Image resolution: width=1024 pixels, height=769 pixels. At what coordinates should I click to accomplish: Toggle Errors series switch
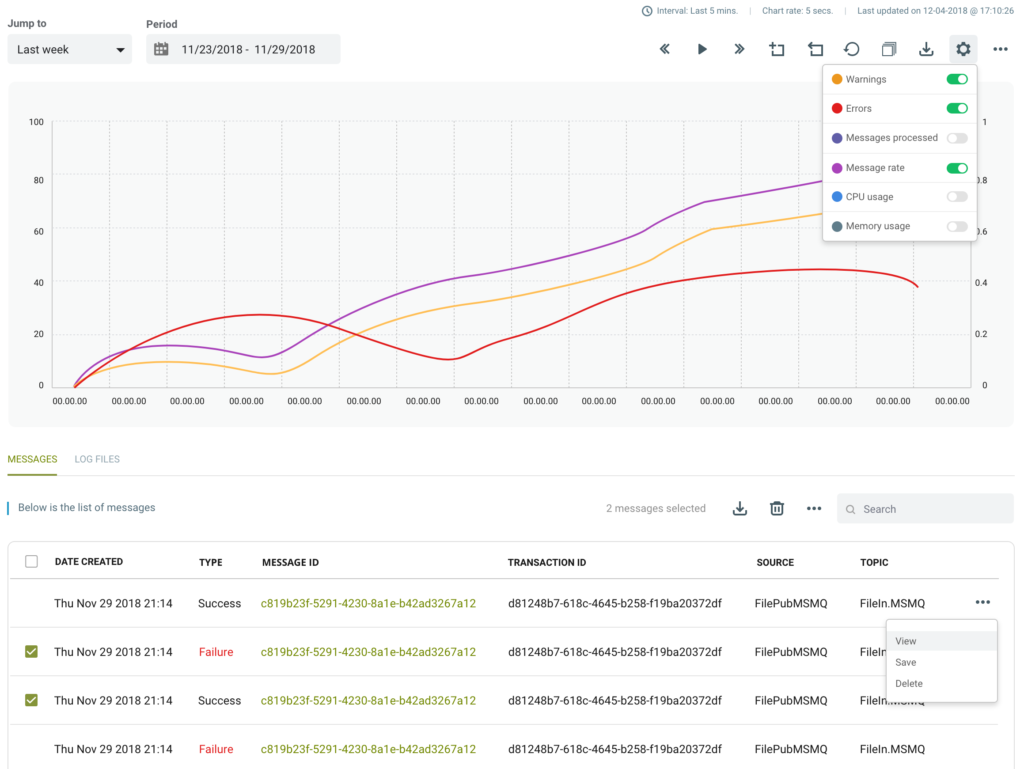tap(957, 108)
